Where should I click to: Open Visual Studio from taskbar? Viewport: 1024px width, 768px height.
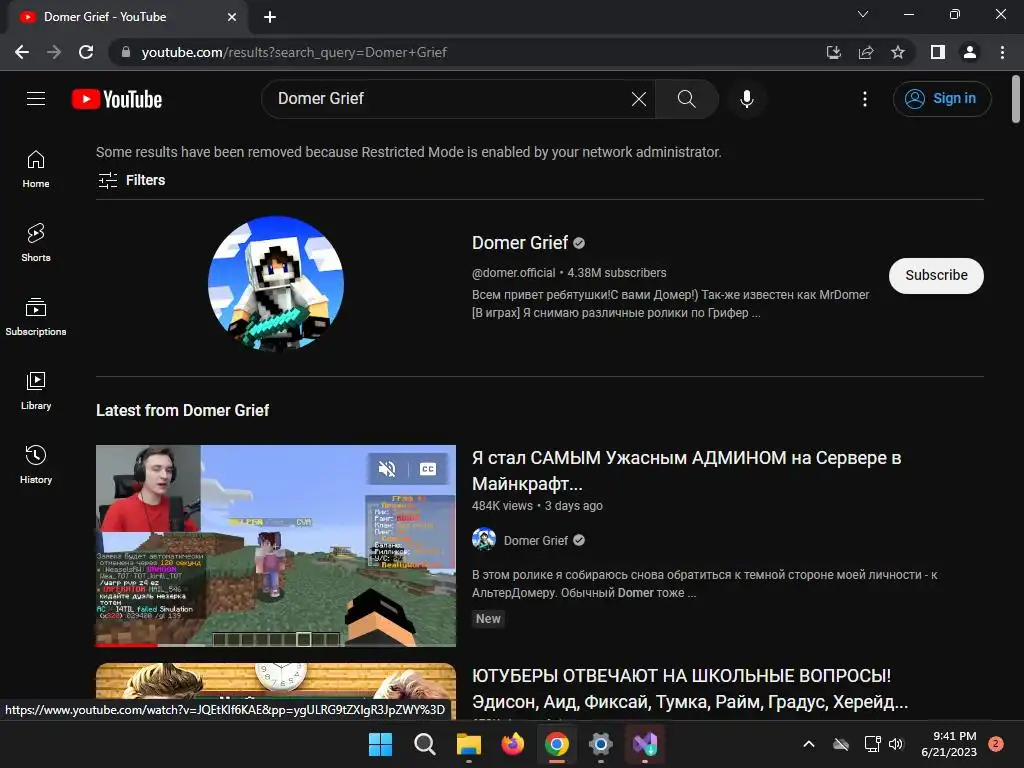645,744
